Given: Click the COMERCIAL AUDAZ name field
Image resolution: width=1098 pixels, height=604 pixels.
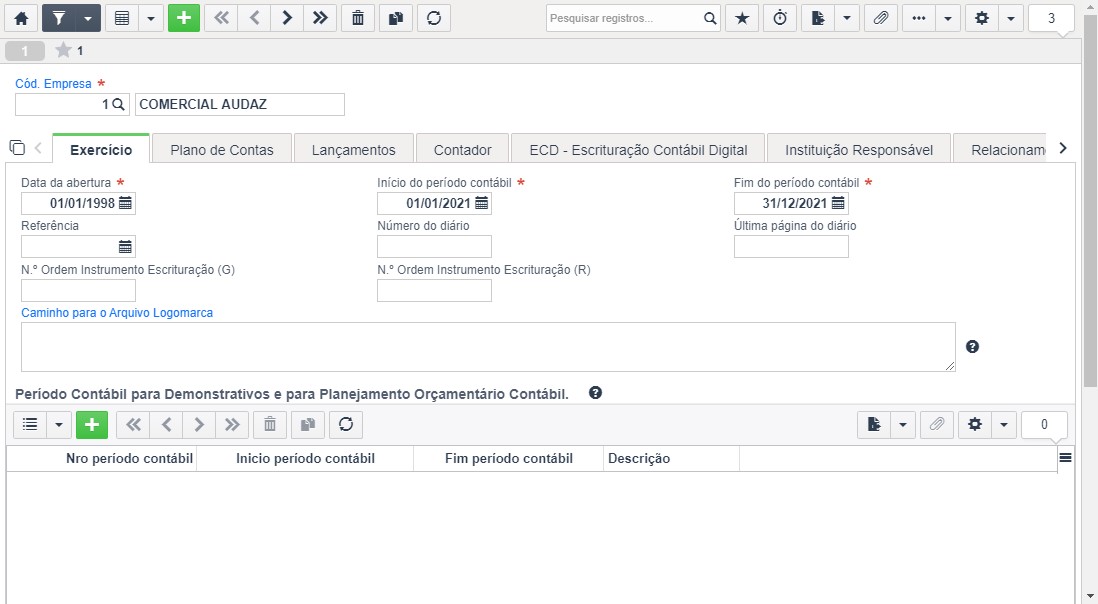Looking at the screenshot, I should pyautogui.click(x=239, y=104).
